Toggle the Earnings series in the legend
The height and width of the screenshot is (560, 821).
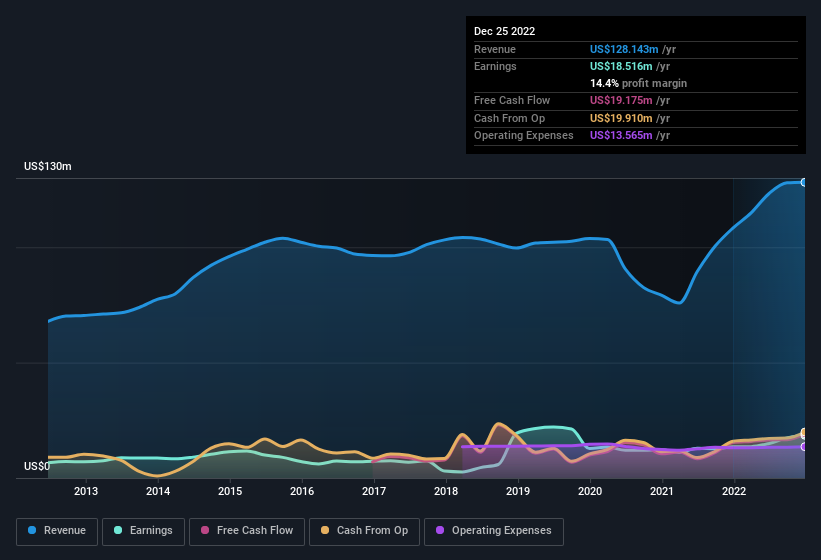click(143, 531)
